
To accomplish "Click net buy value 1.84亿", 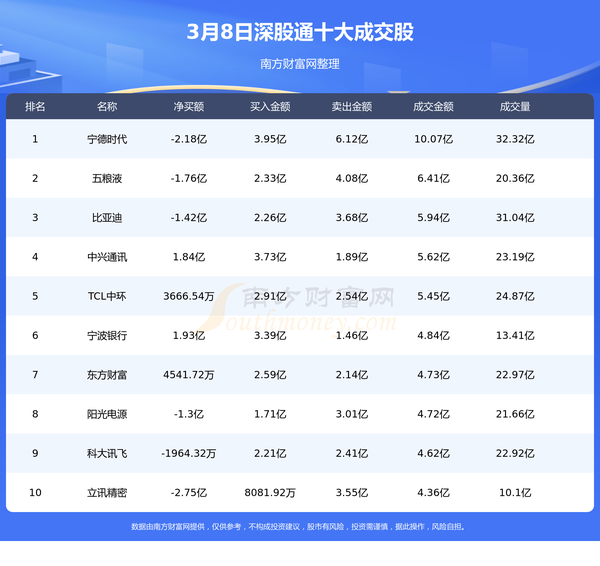I will point(189,257).
